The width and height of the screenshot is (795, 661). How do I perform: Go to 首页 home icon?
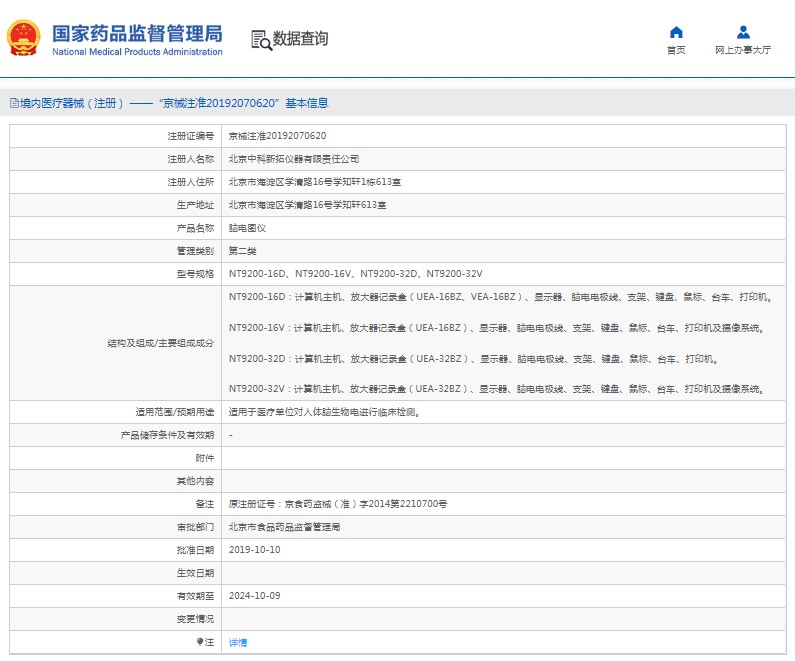[x=676, y=32]
